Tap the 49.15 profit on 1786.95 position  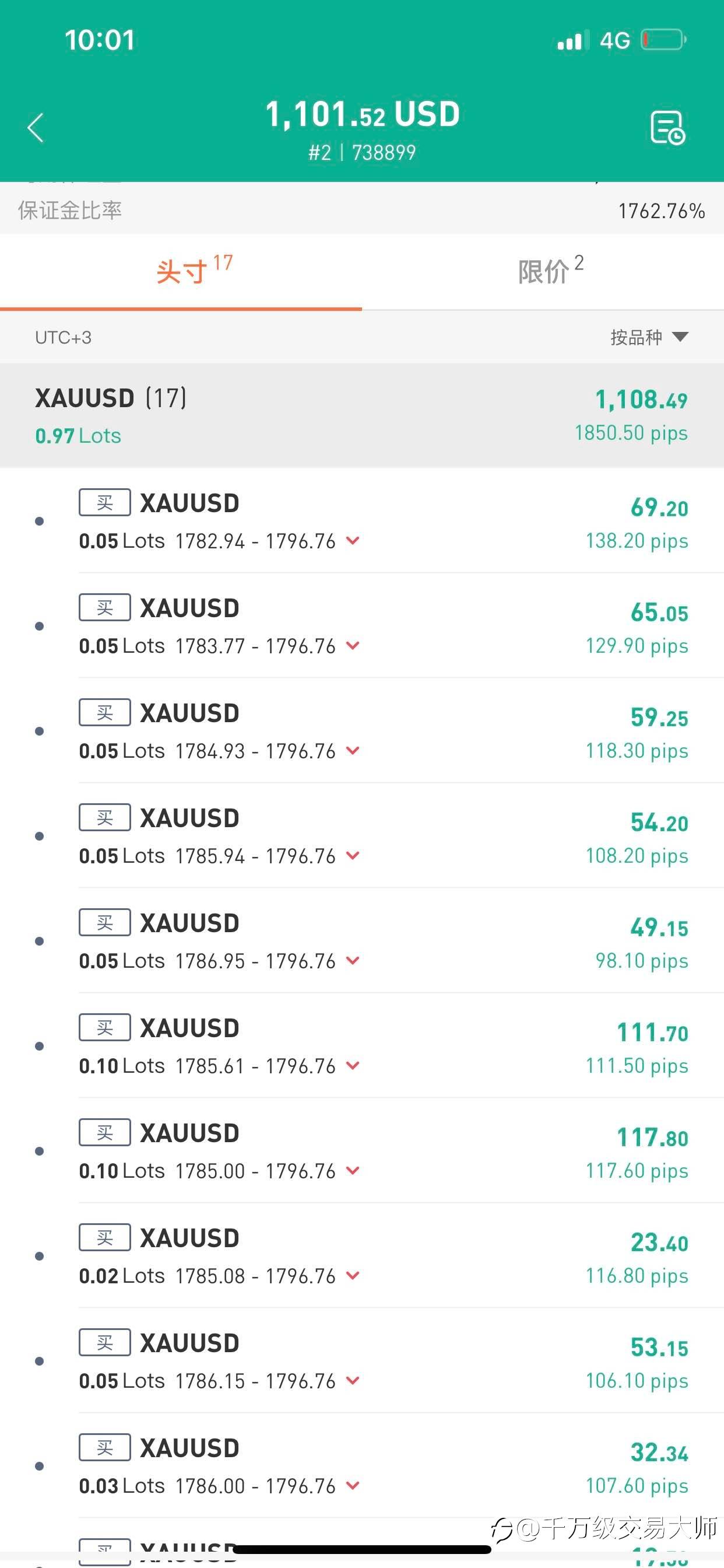coord(659,928)
